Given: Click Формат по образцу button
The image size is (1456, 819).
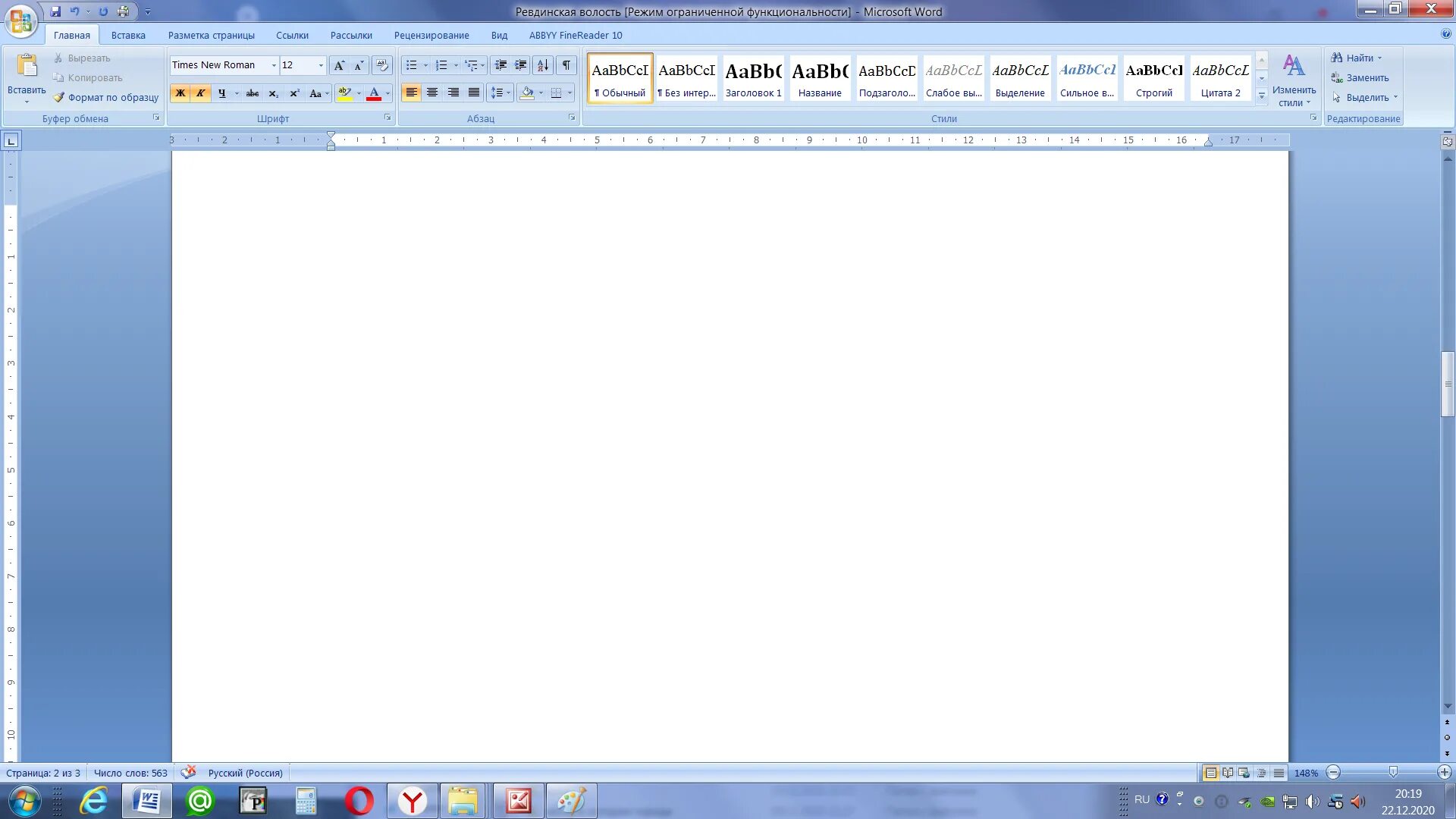Looking at the screenshot, I should click(112, 97).
